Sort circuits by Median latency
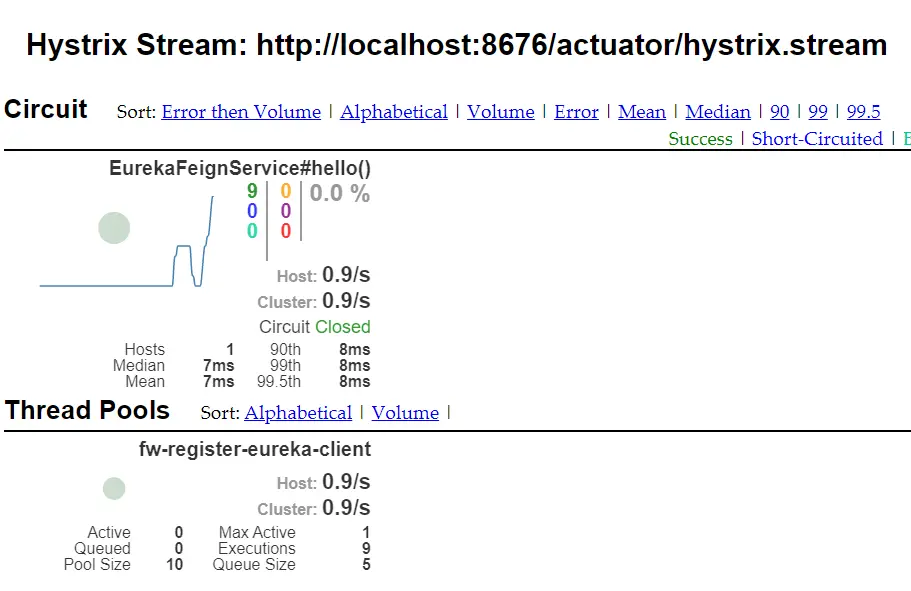This screenshot has height=591, width=911. pyautogui.click(x=718, y=112)
